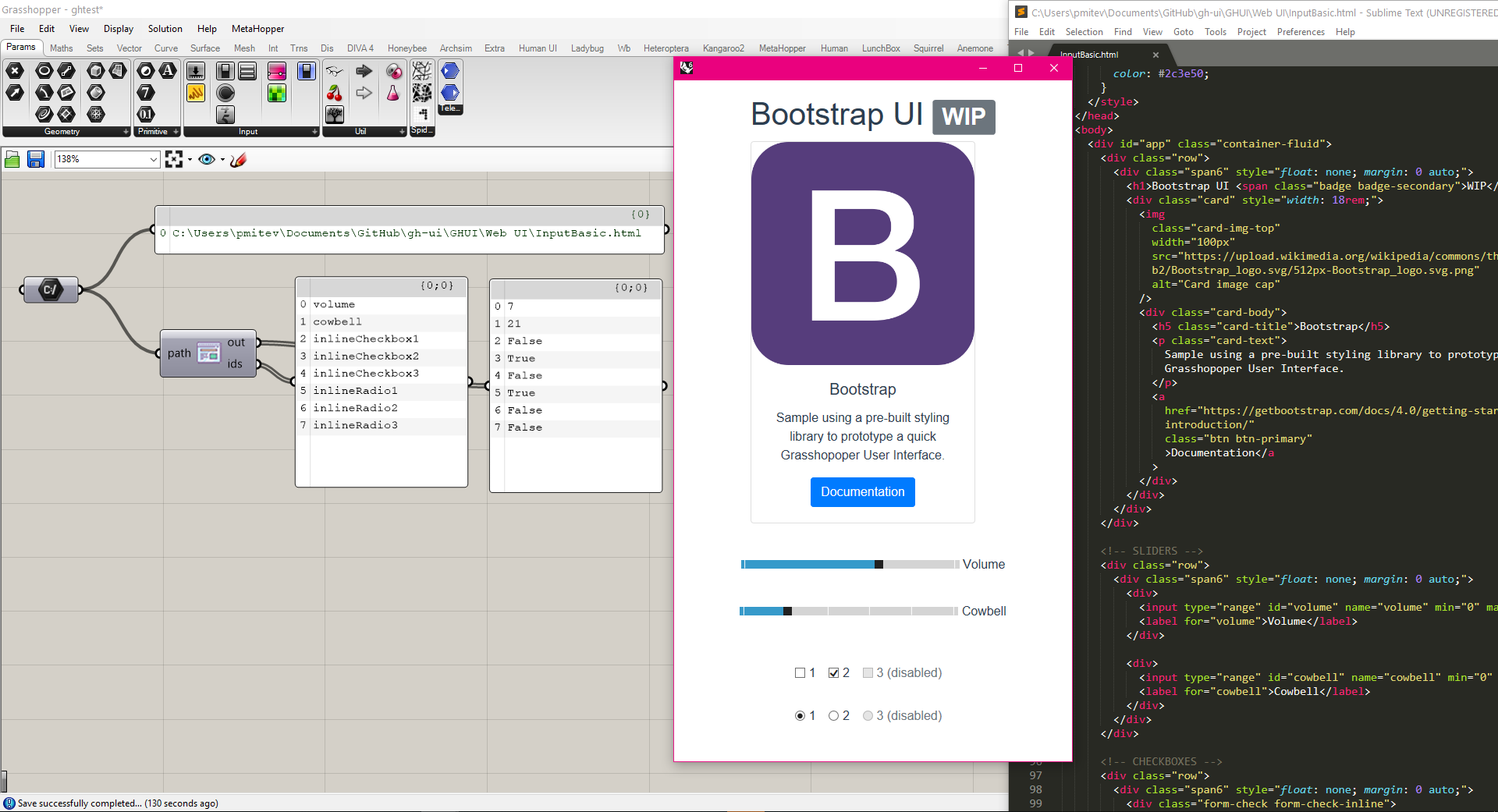Screen dimensions: 1498x812
Task: Pick the pink Gradient input icon
Action: click(277, 71)
